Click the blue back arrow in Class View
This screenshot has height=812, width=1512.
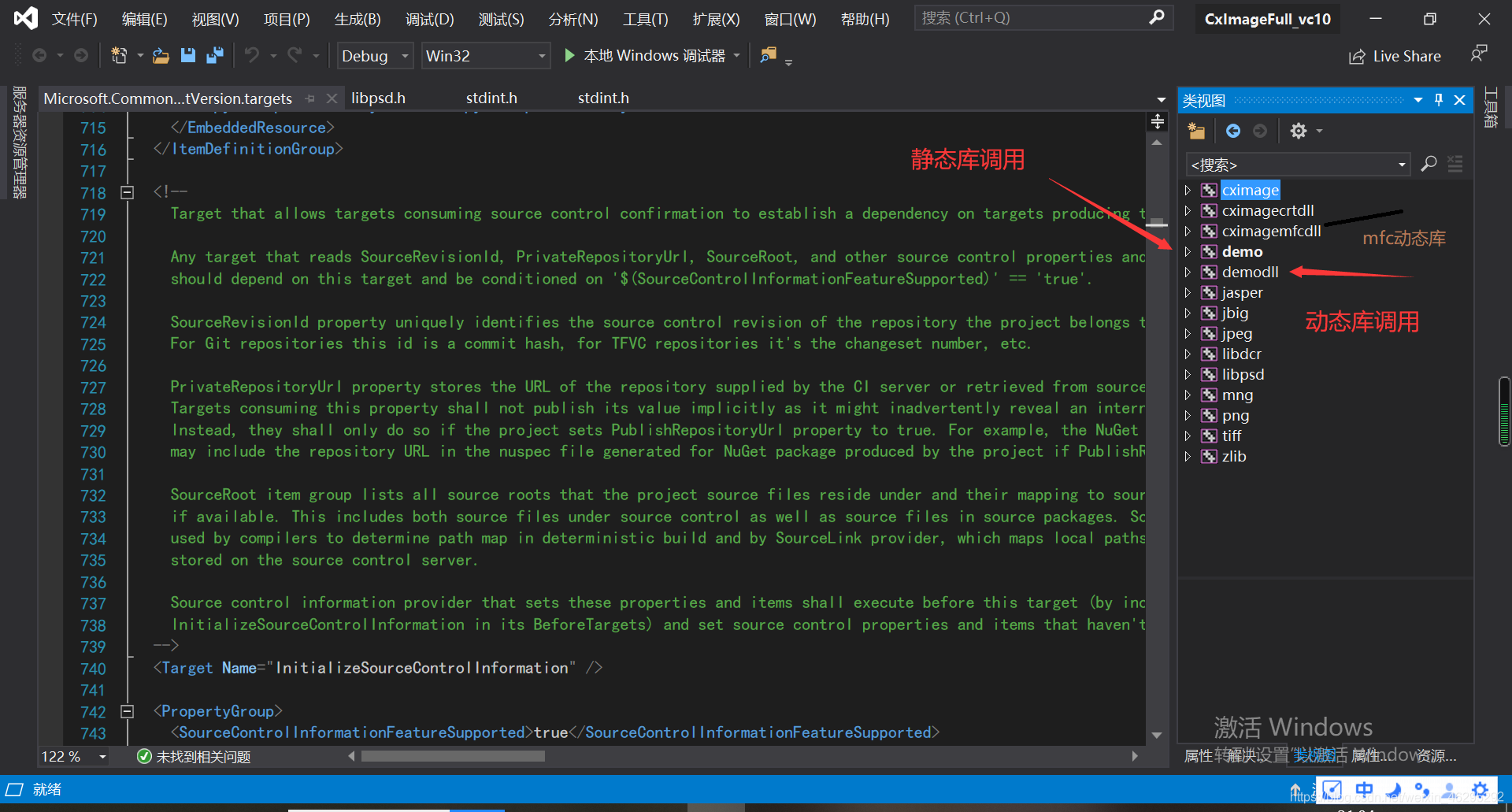1233,131
